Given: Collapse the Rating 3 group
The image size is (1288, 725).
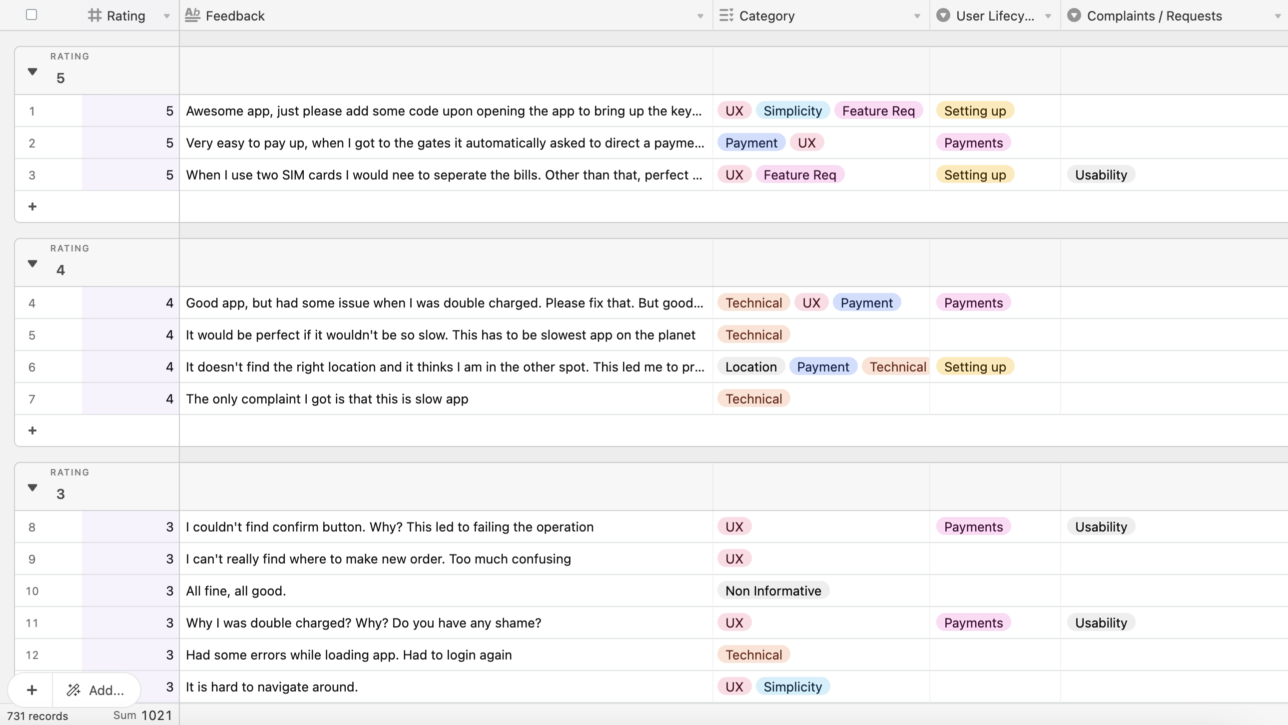Looking at the screenshot, I should pyautogui.click(x=32, y=488).
